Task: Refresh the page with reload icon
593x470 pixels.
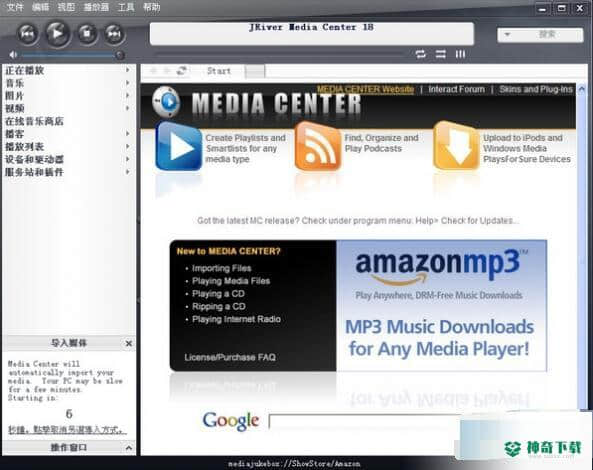Action: 182,71
